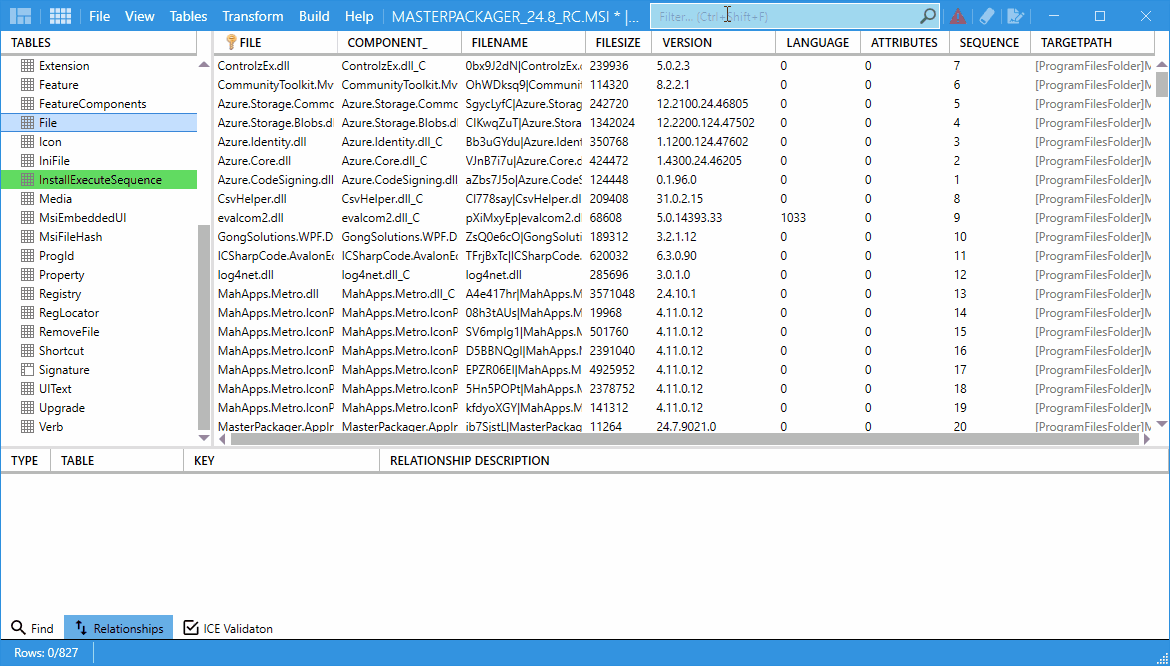Screen dimensions: 1170x666
Task: Click the grid icon beside MsiFileHash
Action: [28, 236]
